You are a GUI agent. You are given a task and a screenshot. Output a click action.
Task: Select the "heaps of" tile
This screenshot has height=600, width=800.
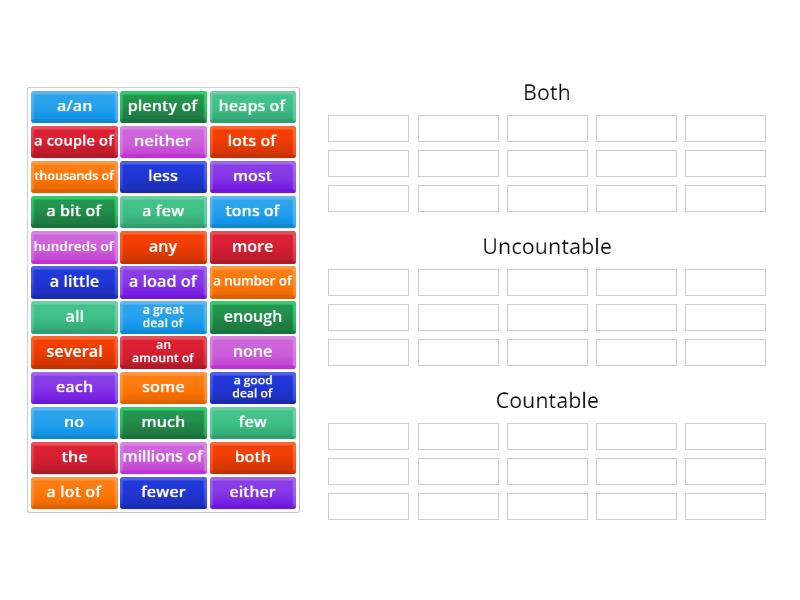pos(253,106)
